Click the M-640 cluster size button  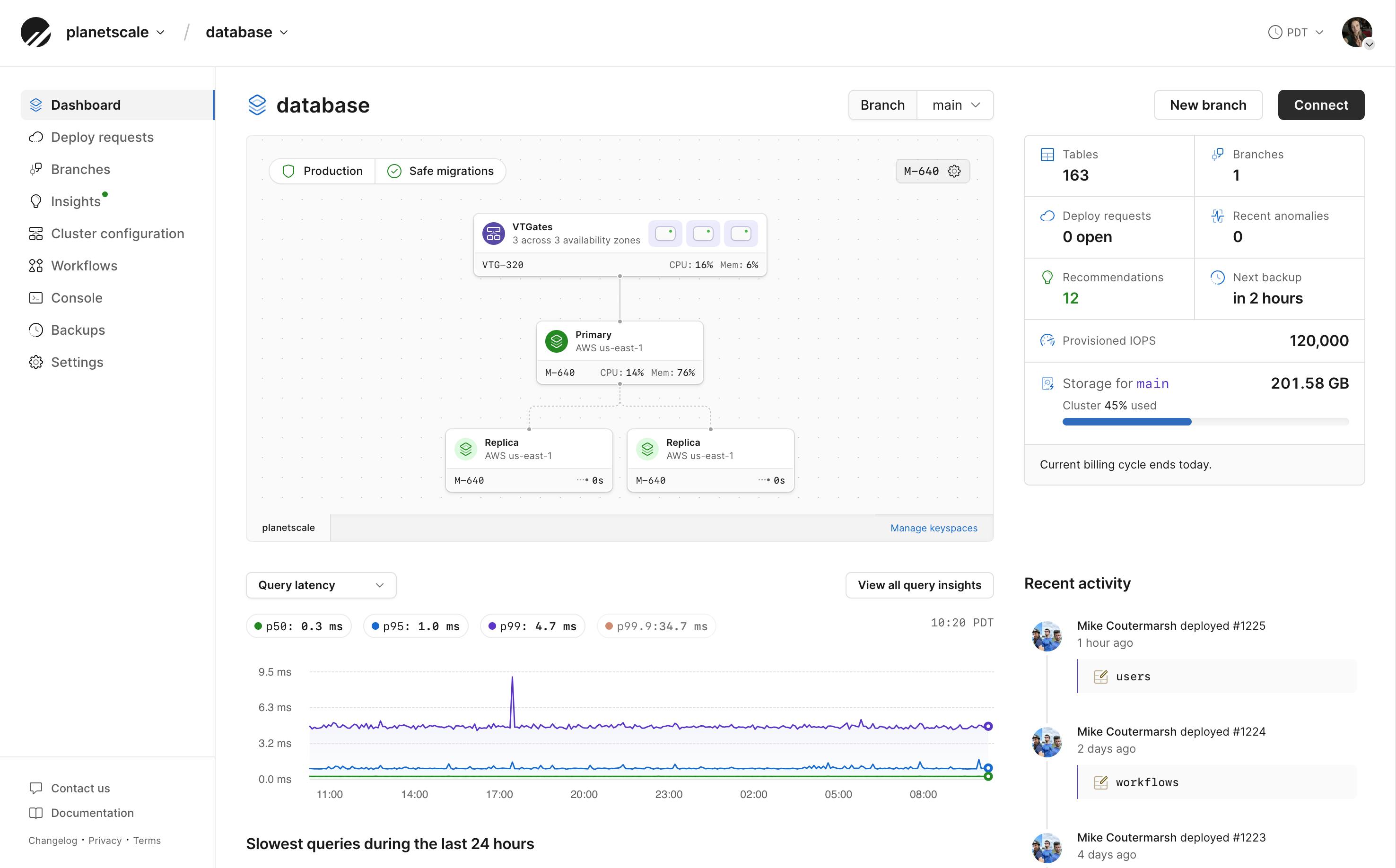(933, 171)
